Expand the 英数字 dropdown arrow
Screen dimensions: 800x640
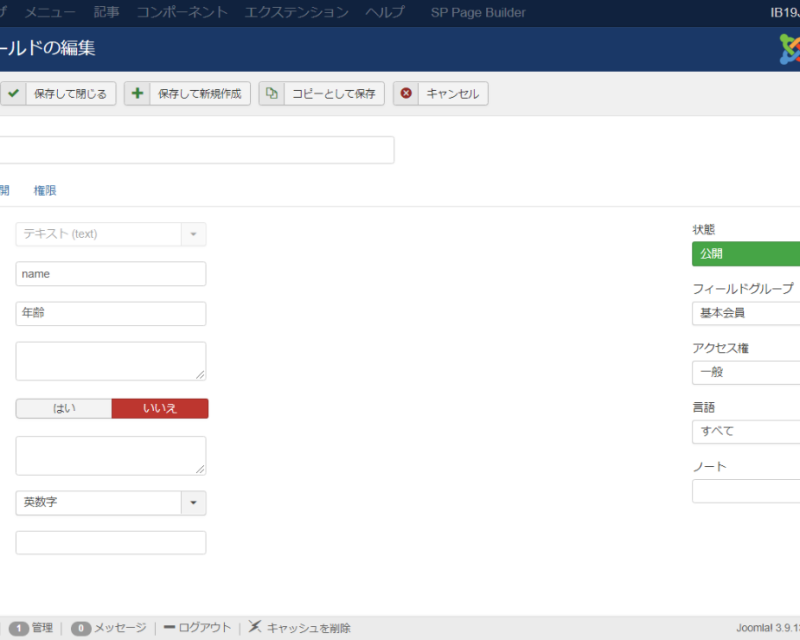[x=193, y=503]
